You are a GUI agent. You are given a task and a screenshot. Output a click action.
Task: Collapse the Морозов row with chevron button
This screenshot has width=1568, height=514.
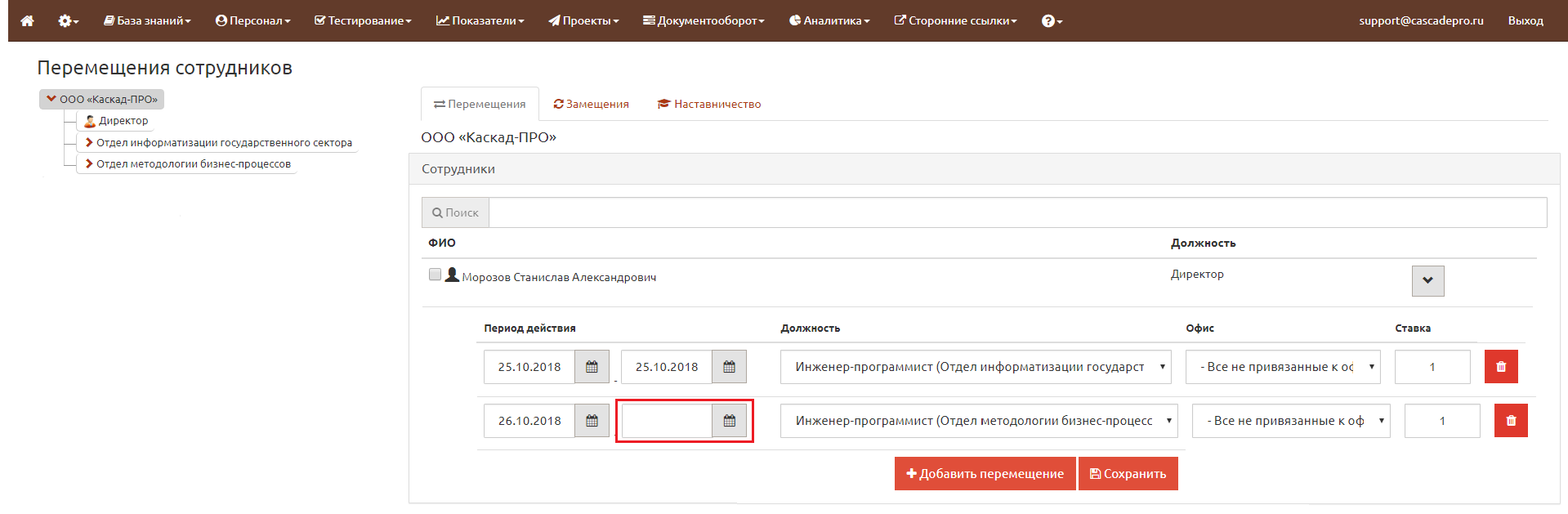click(1427, 280)
